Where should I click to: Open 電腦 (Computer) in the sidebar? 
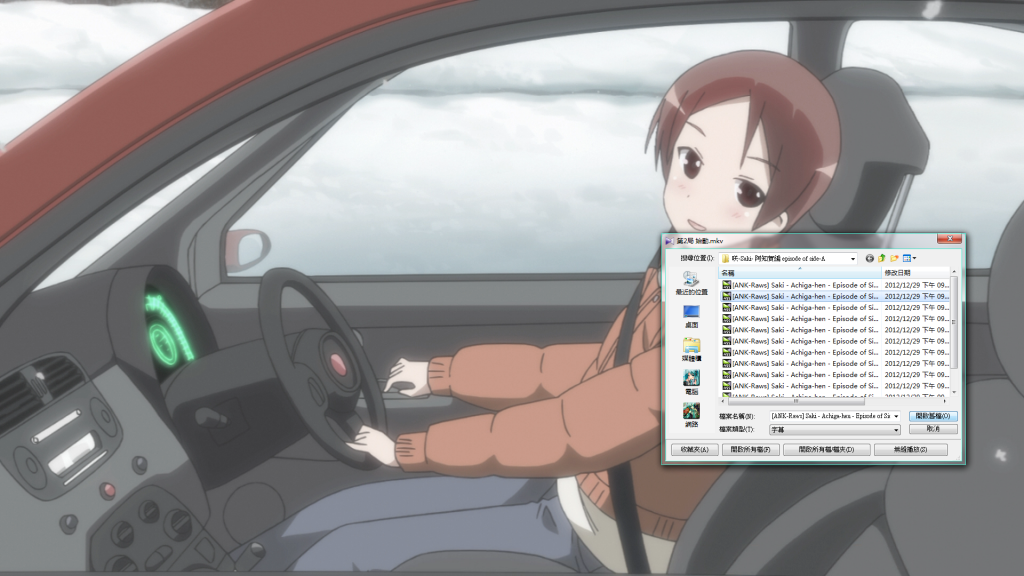tap(691, 383)
